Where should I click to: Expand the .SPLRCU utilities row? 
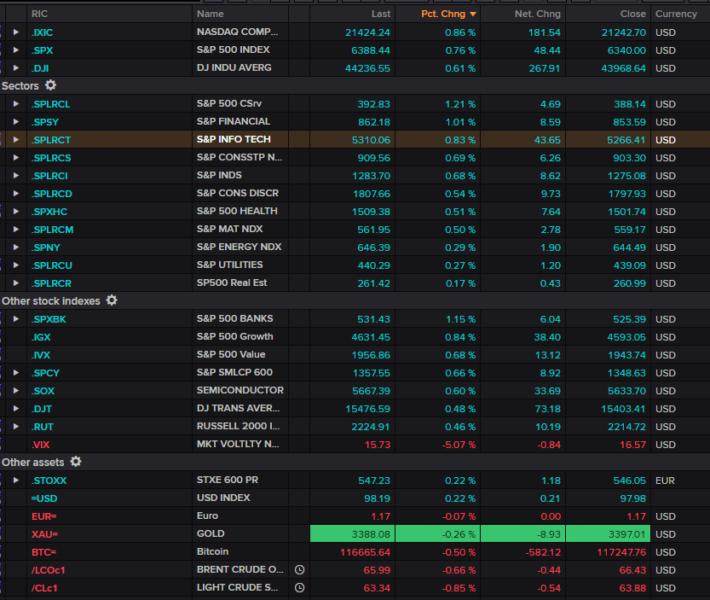[16, 265]
